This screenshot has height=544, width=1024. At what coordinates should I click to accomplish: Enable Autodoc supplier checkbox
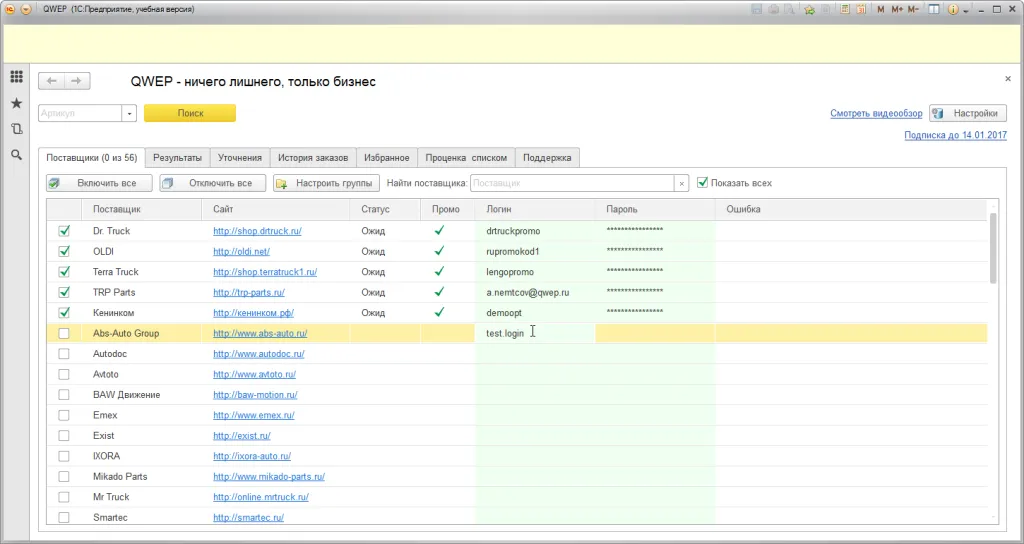coord(64,353)
